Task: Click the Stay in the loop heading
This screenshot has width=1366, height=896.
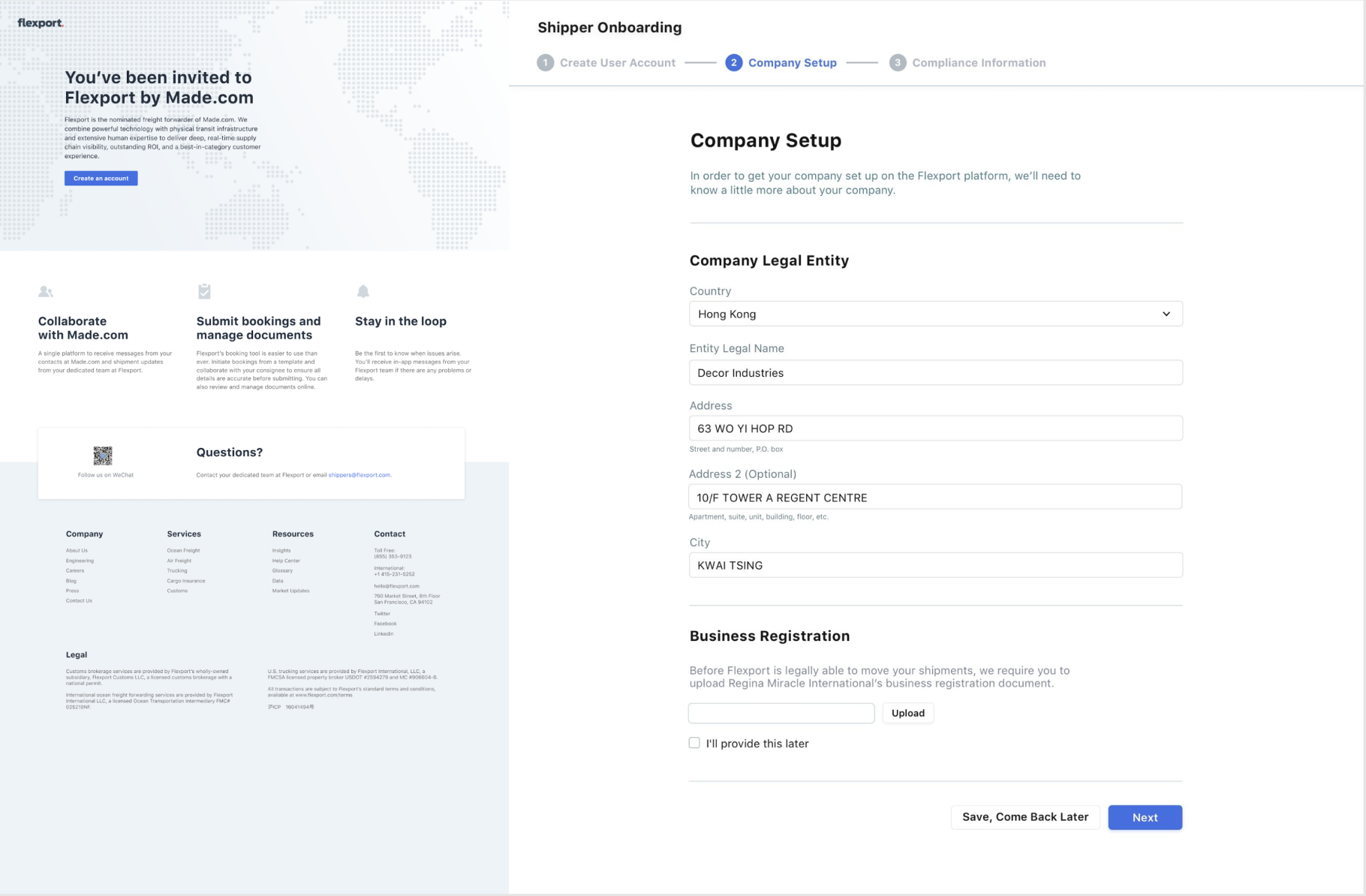Action: point(401,321)
